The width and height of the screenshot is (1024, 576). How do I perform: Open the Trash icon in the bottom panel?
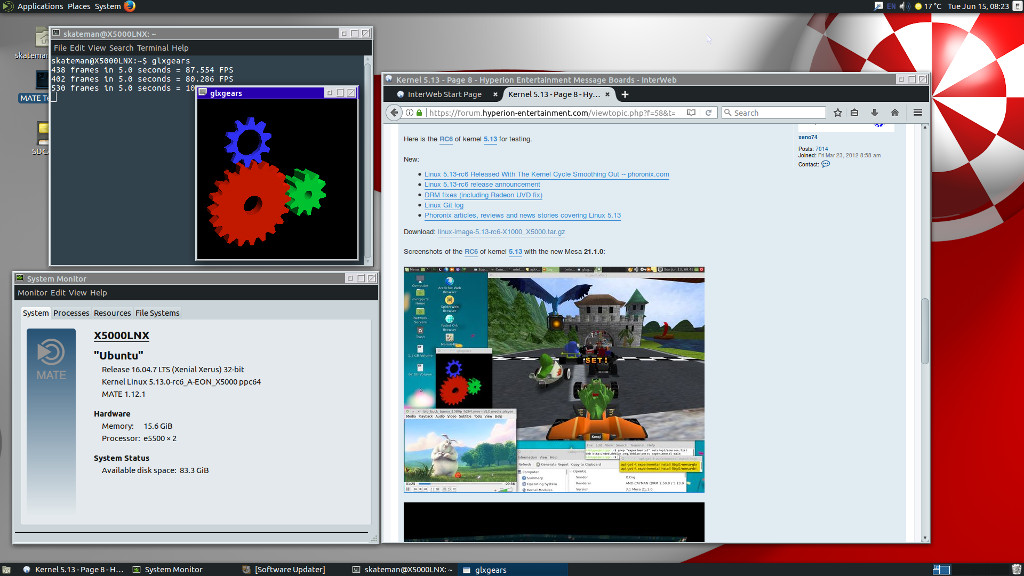[1016, 569]
